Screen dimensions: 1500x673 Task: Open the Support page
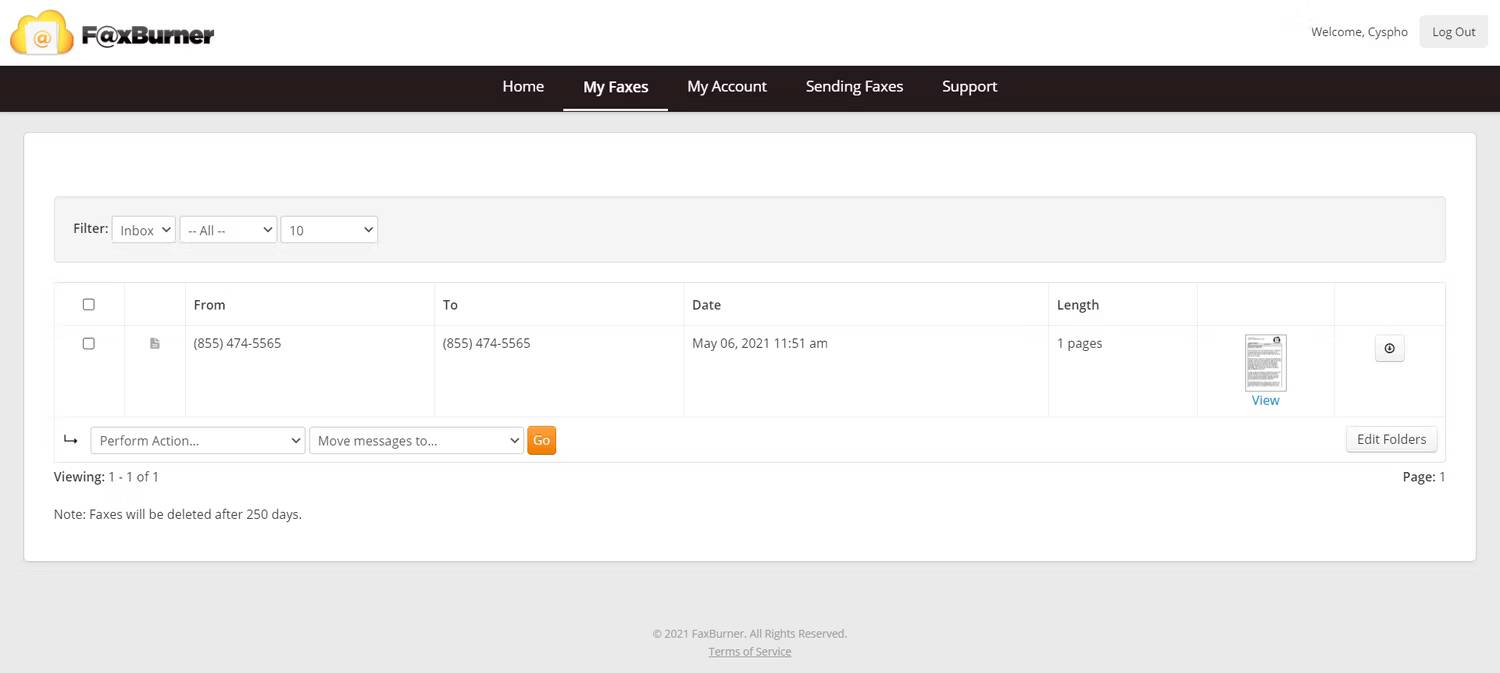(x=969, y=87)
